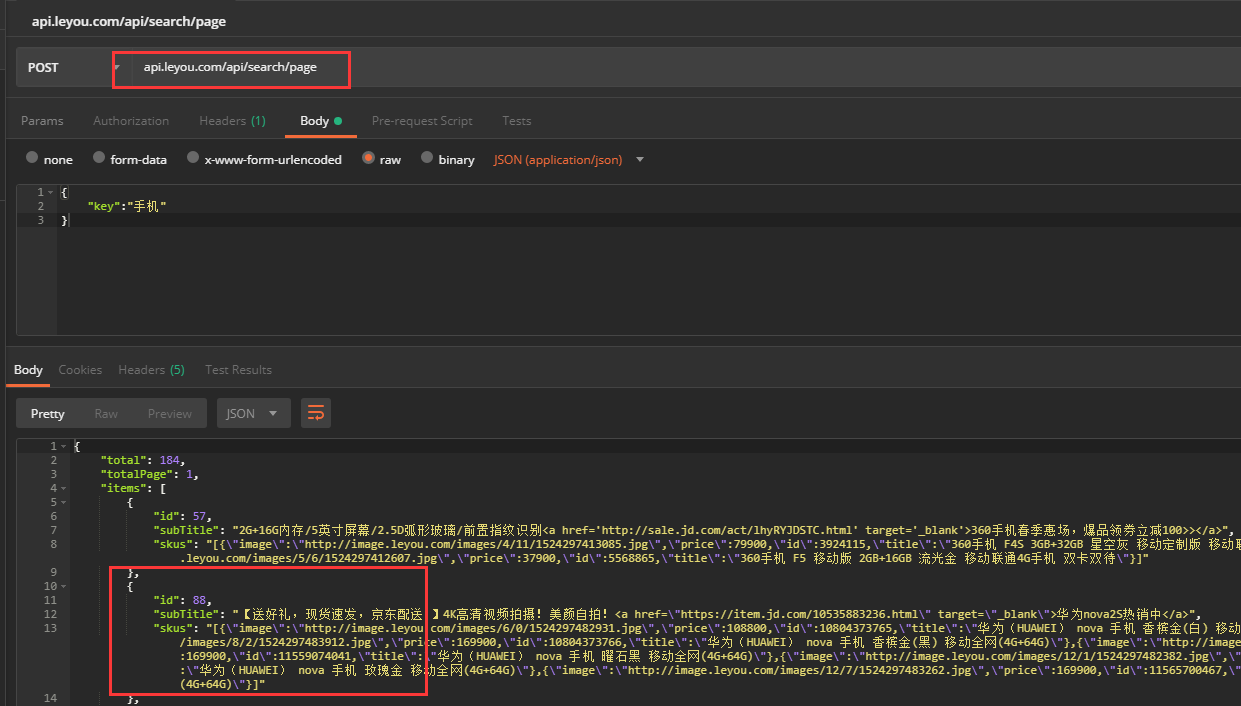The width and height of the screenshot is (1241, 706).
Task: Click the "totalPage": 1 response line
Action: [149, 474]
